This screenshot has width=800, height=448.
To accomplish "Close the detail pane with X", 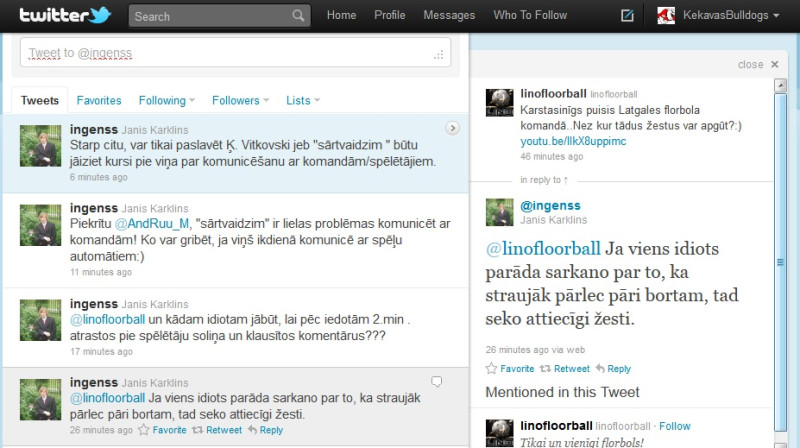I will tap(774, 64).
